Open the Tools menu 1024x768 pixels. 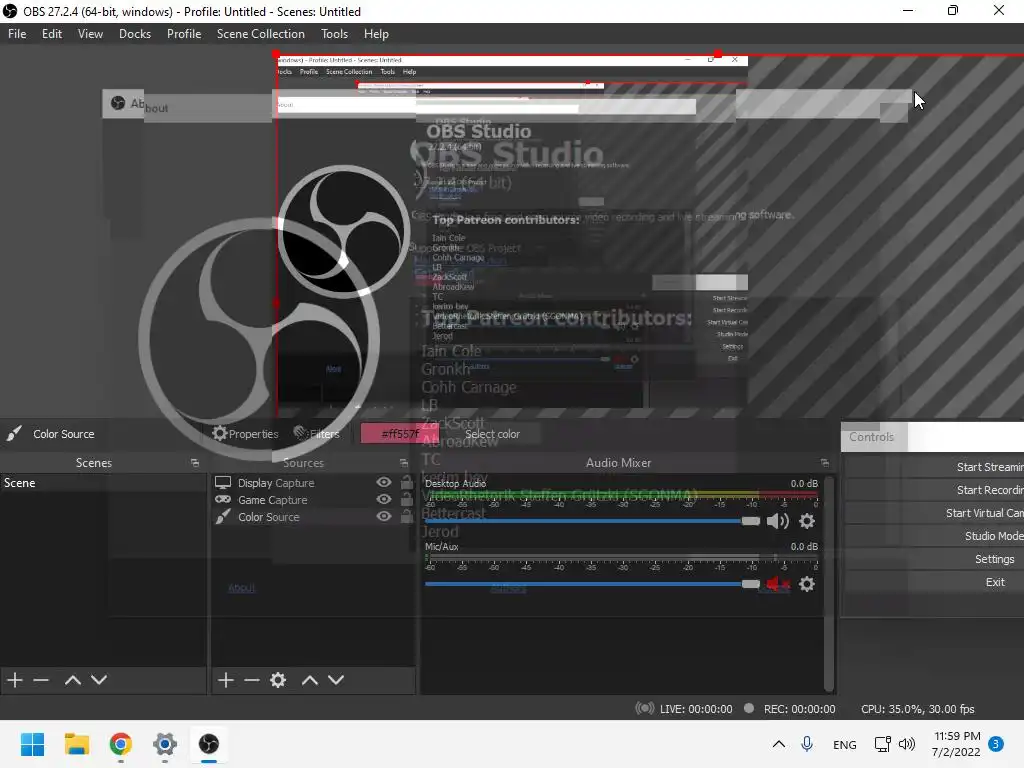click(334, 34)
